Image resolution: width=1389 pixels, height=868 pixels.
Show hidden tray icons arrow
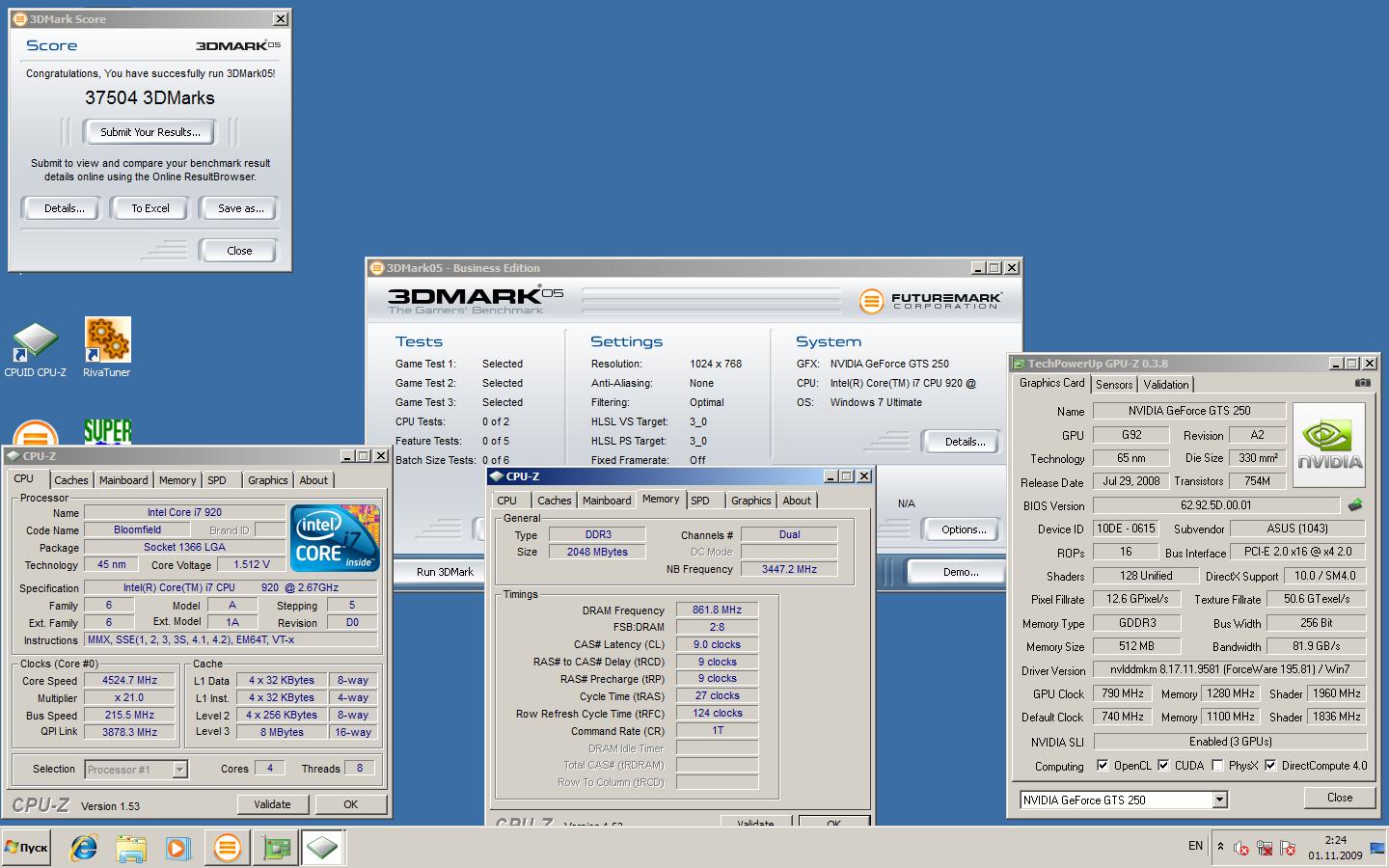coord(1220,847)
